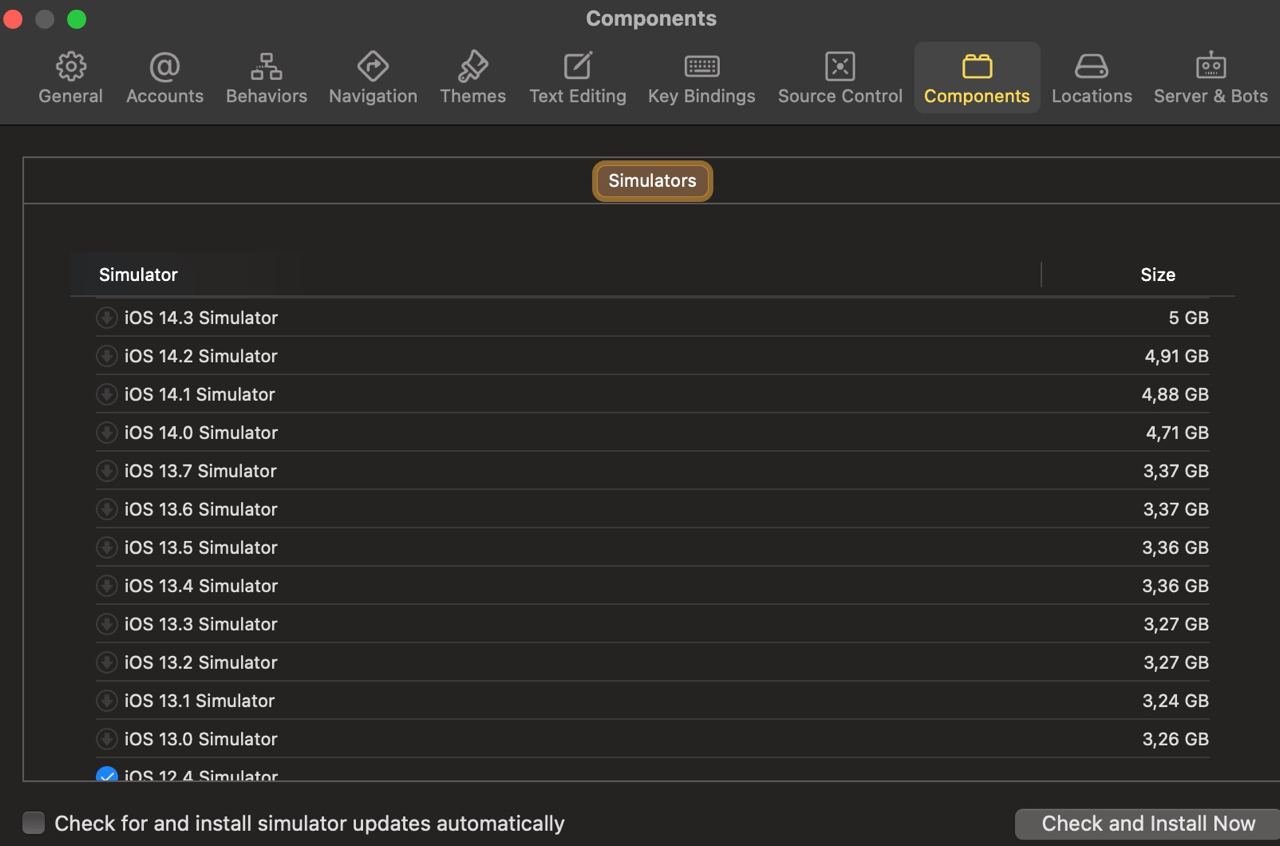Select the iOS 13.7 Simulator row text

click(x=200, y=471)
